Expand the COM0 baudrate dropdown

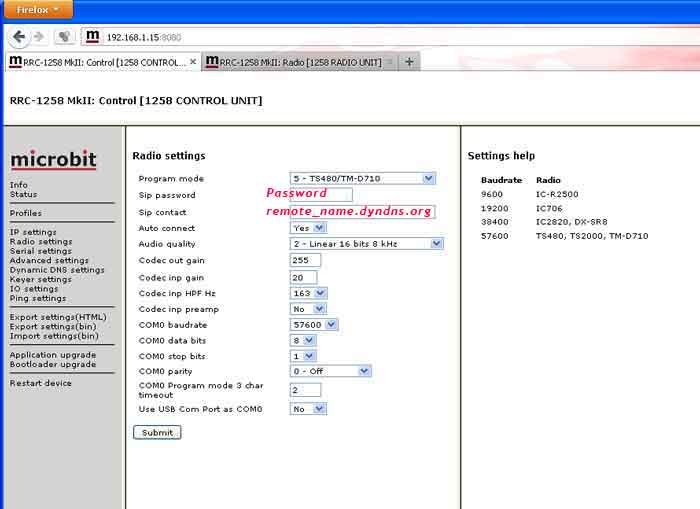click(314, 325)
